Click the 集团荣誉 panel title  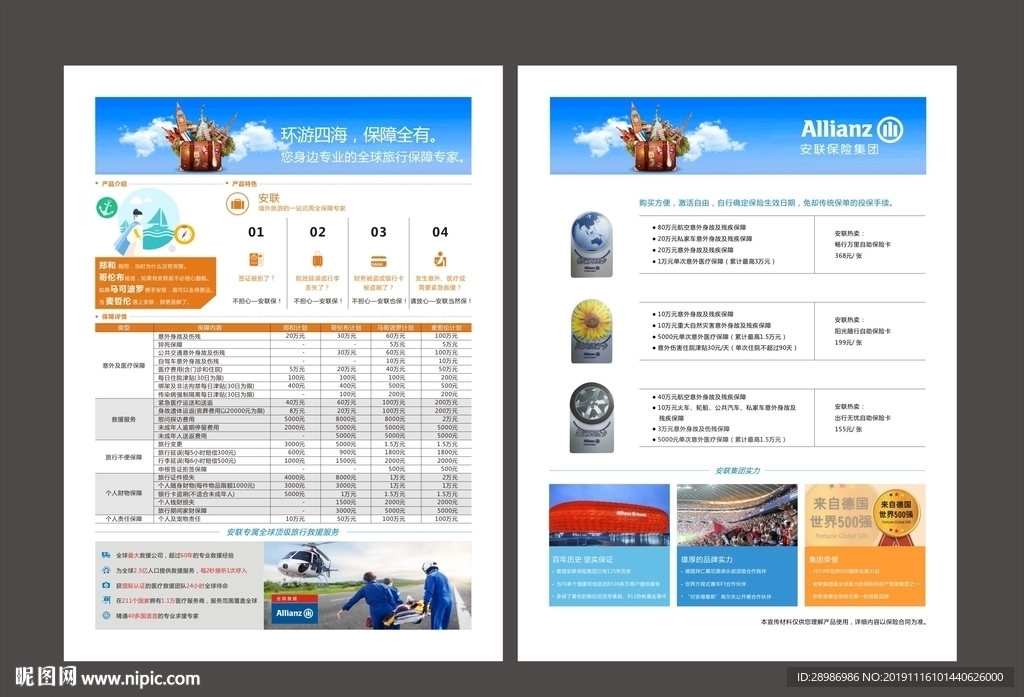pyautogui.click(x=823, y=559)
